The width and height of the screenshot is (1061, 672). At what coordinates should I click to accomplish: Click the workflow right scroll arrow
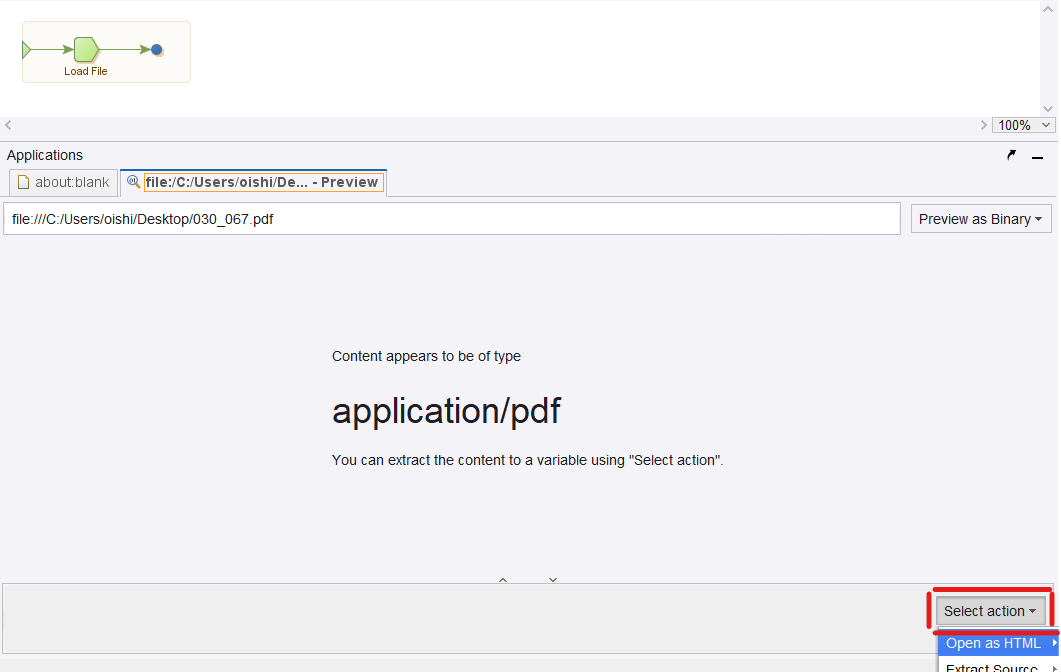[x=983, y=125]
